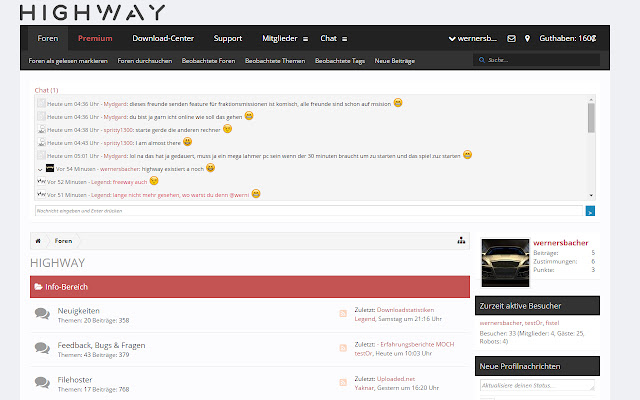Viewport: 640px width, 400px height.
Task: Open the sitemap icon beside breadcrumb
Action: click(460, 241)
